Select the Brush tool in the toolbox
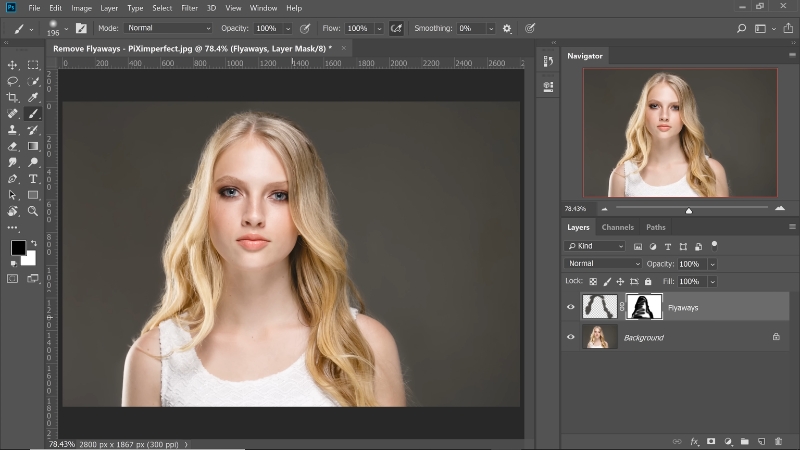The image size is (800, 450). click(x=33, y=114)
